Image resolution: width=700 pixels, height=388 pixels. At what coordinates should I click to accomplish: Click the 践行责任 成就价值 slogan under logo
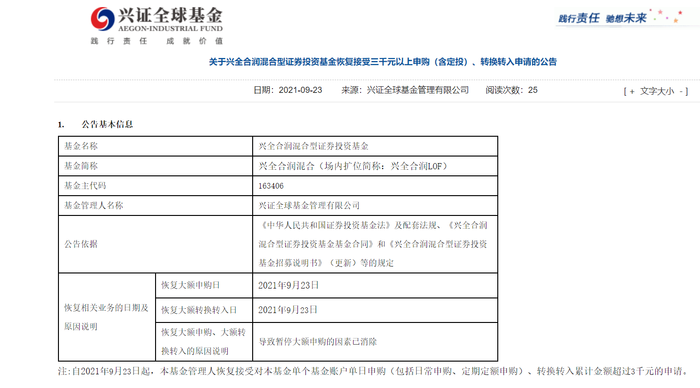click(x=157, y=41)
